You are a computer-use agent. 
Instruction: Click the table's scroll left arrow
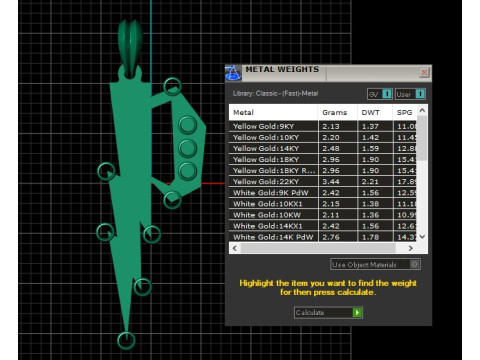tap(235, 248)
